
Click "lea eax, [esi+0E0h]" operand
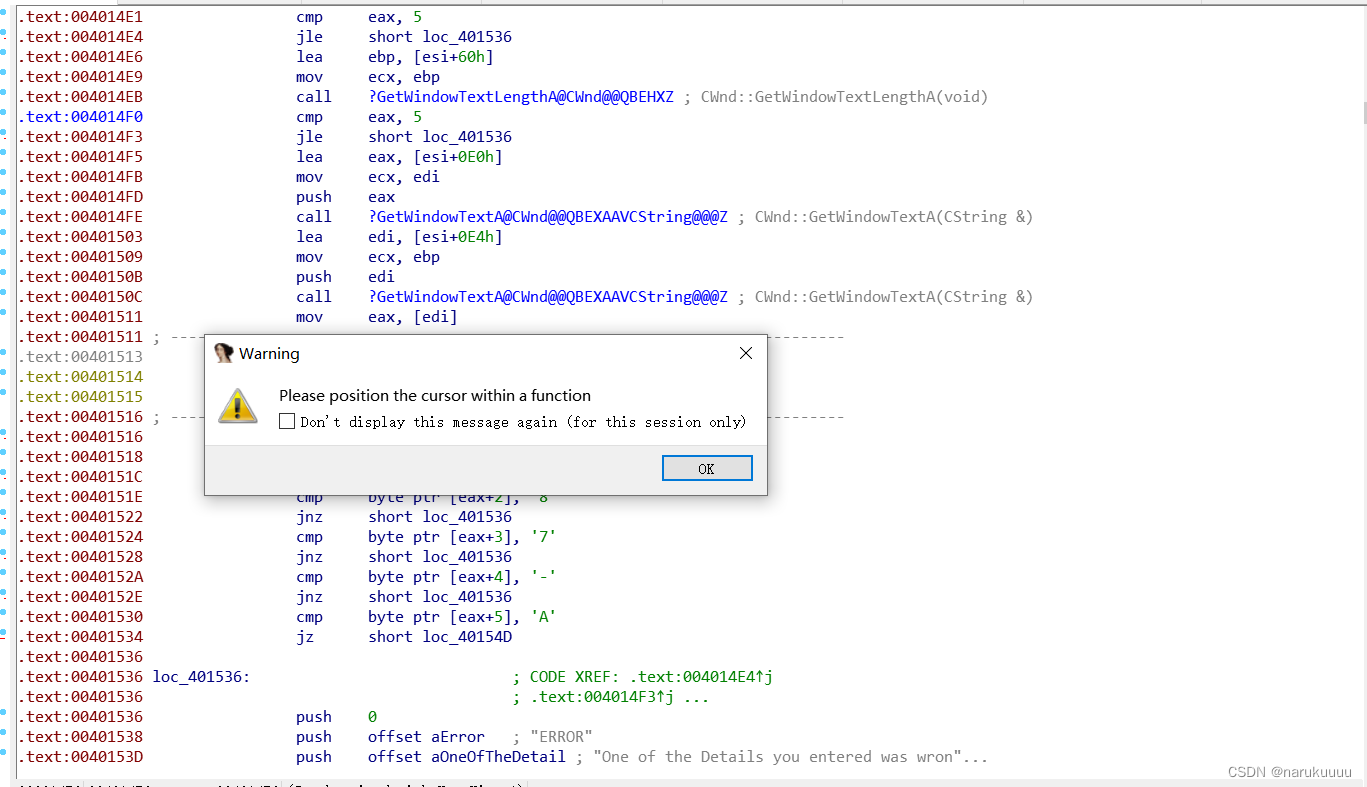[435, 157]
